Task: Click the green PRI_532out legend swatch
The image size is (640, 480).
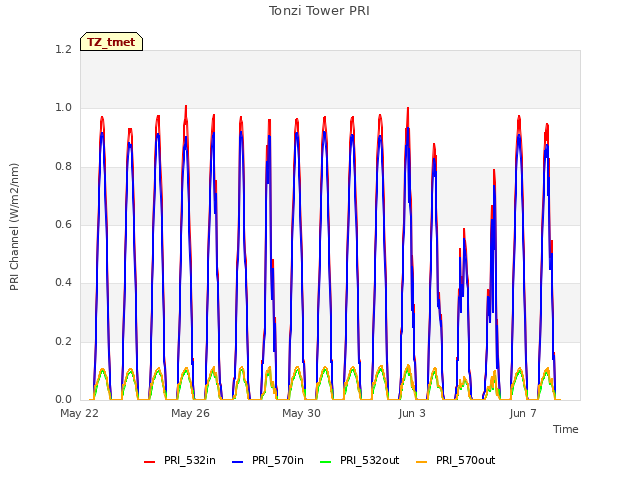Action: pos(326,462)
